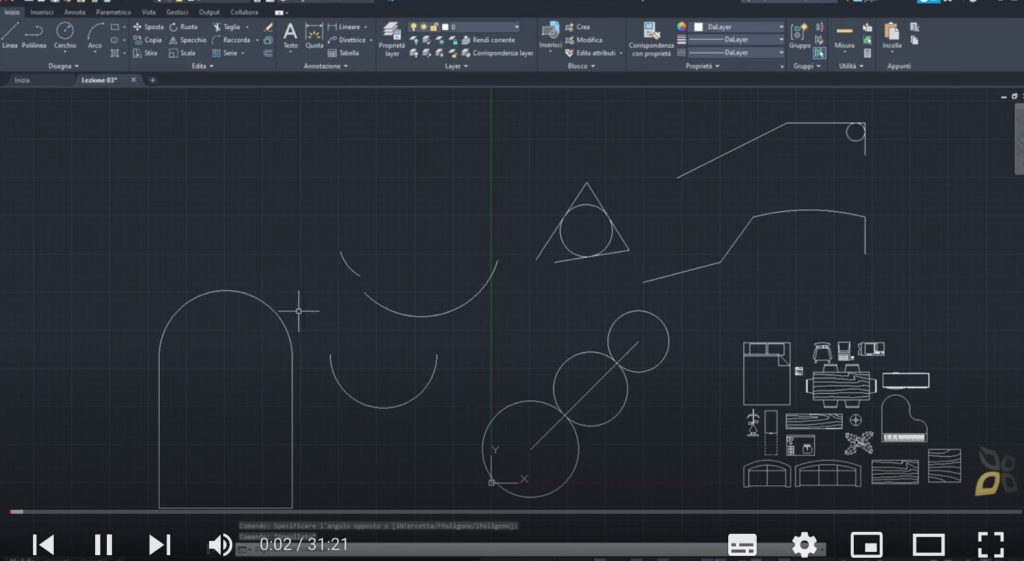The width and height of the screenshot is (1024, 561).
Task: Expand the Disegna panel dropdown
Action: (63, 66)
